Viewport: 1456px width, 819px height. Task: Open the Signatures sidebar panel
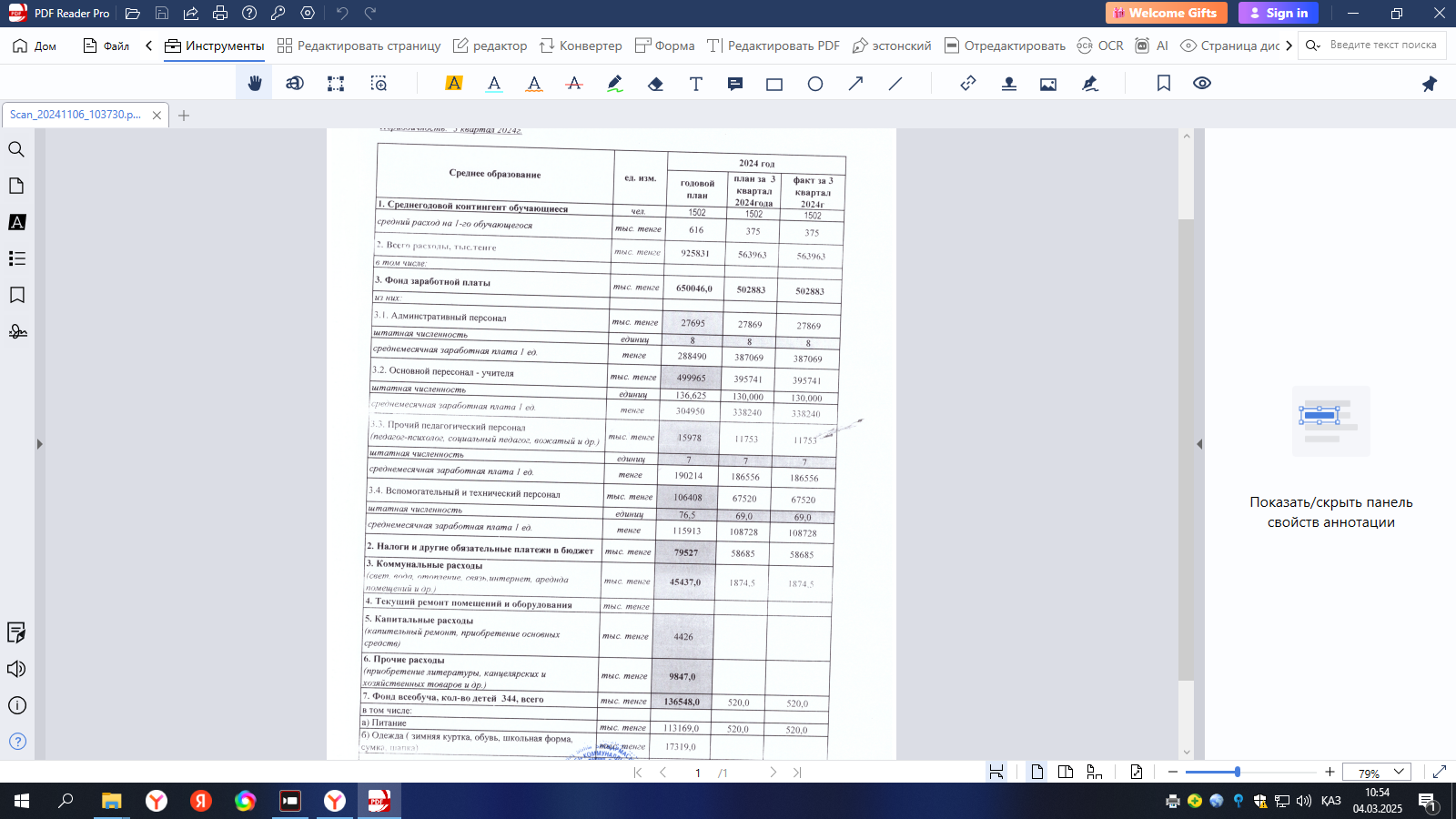[x=16, y=331]
